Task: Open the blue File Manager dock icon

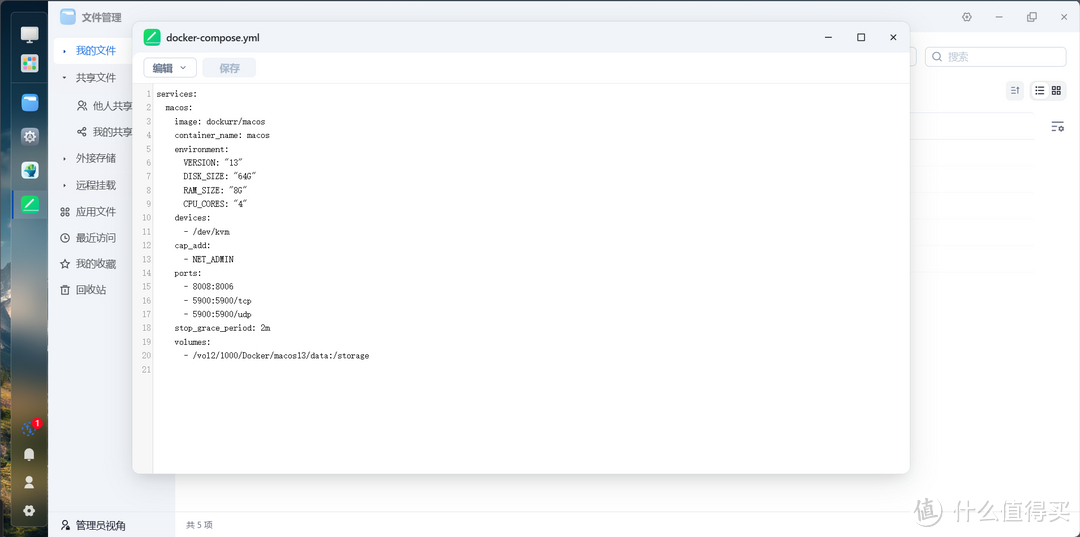Action: tap(30, 103)
